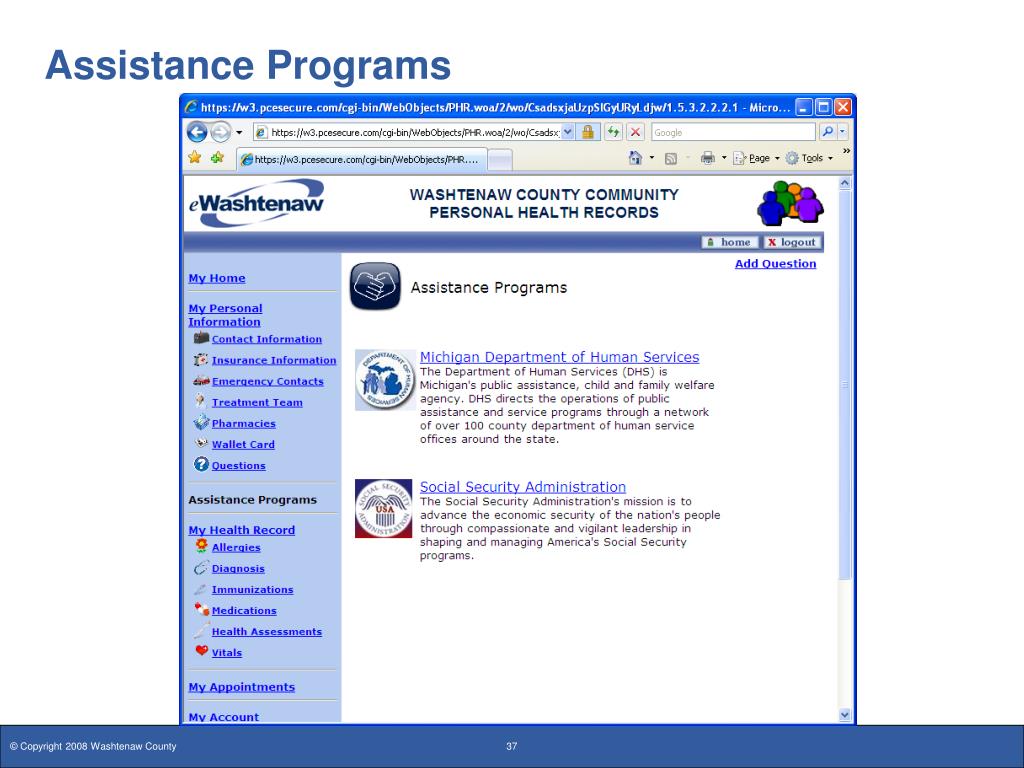Screen dimensions: 1024x768
Task: Click the Allergies flower icon
Action: point(201,546)
